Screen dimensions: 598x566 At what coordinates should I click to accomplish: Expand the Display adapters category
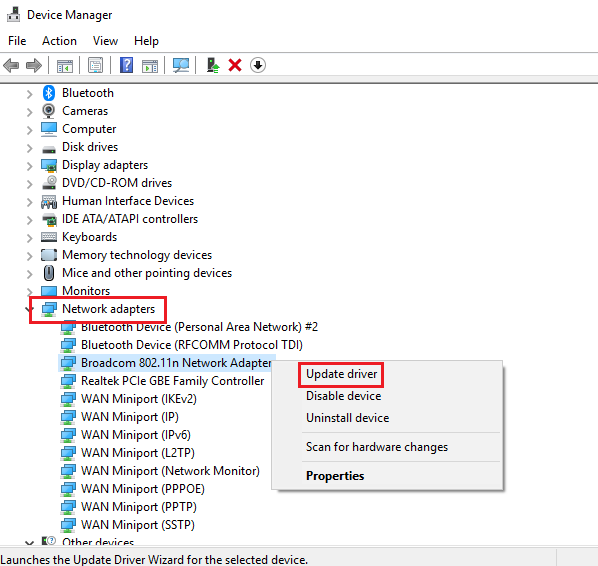coord(29,166)
